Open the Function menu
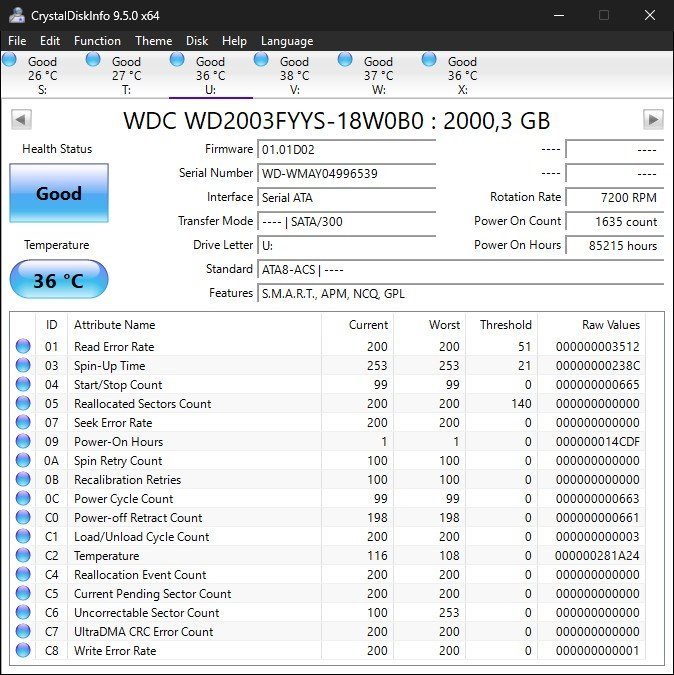 coord(97,41)
